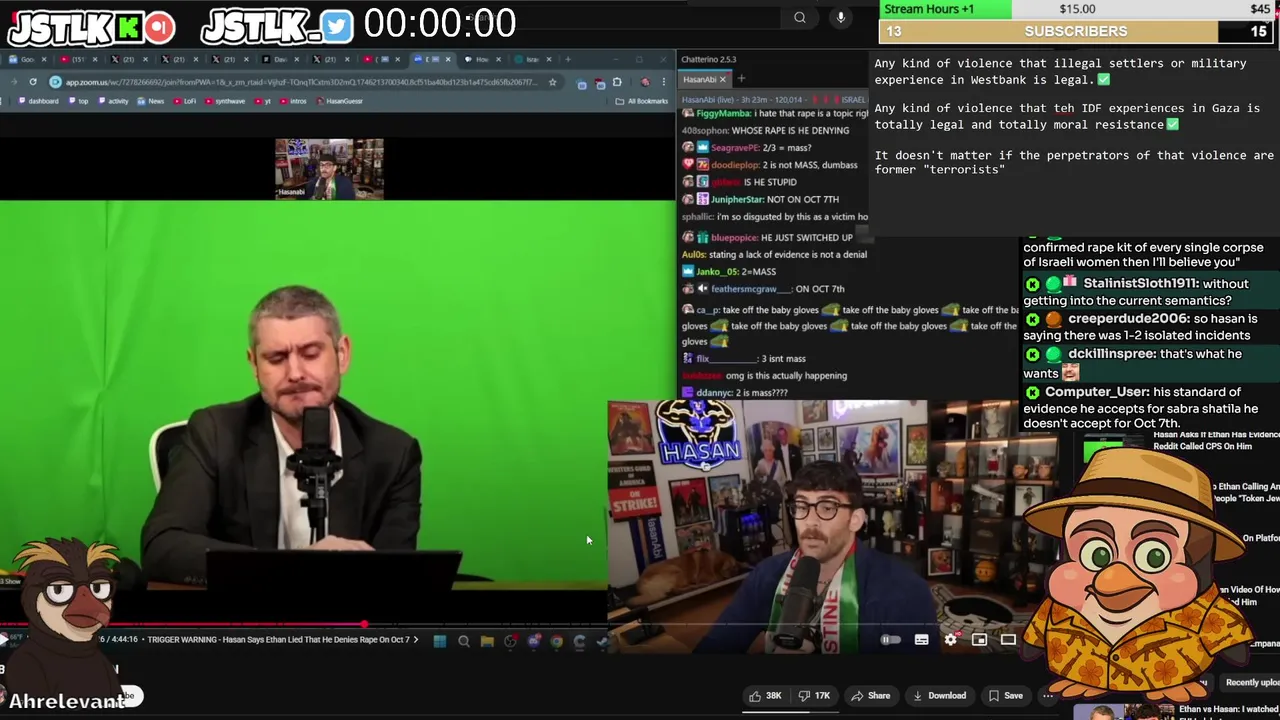Dislike the video with 17K dislikes
1280x720 pixels.
[815, 696]
